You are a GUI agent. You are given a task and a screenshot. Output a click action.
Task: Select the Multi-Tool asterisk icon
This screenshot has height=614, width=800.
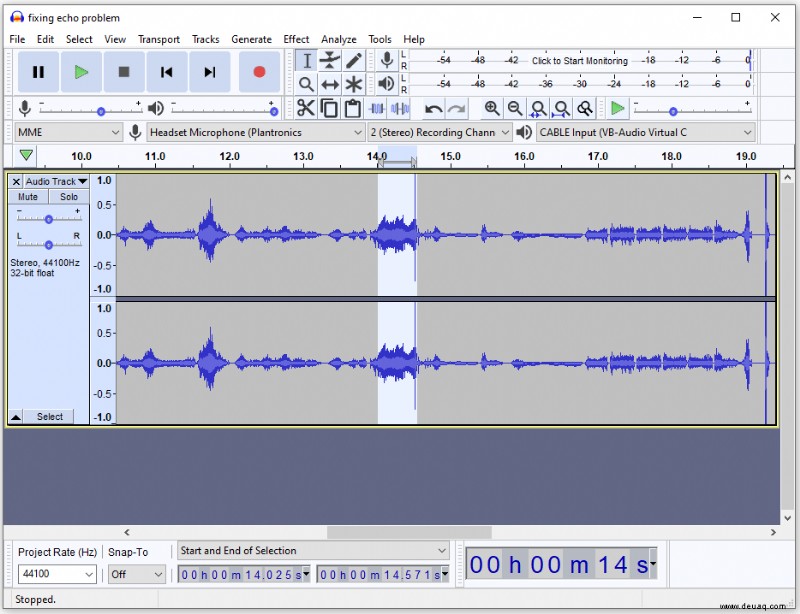[354, 84]
